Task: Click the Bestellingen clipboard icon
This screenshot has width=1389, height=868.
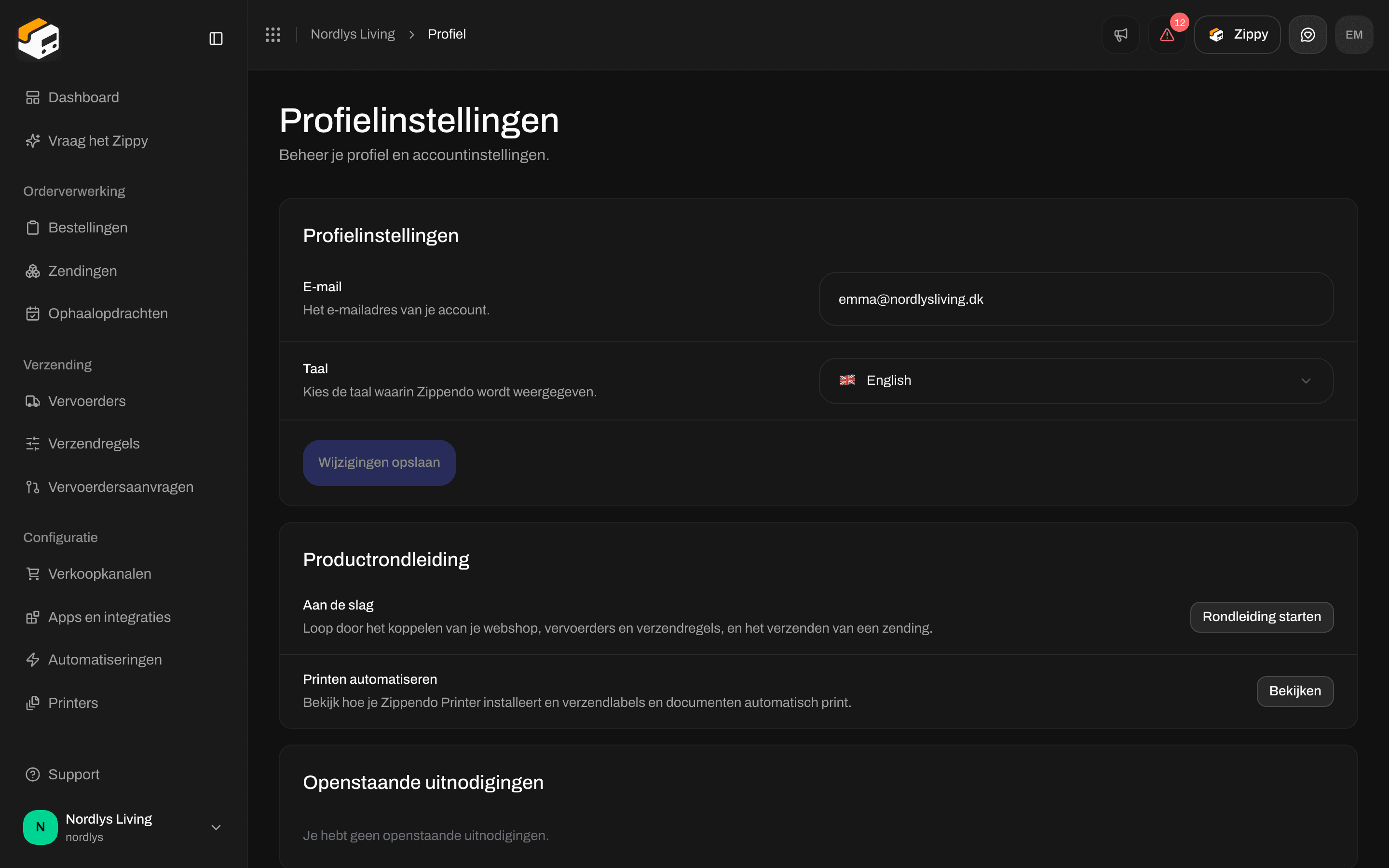Action: coord(33,228)
